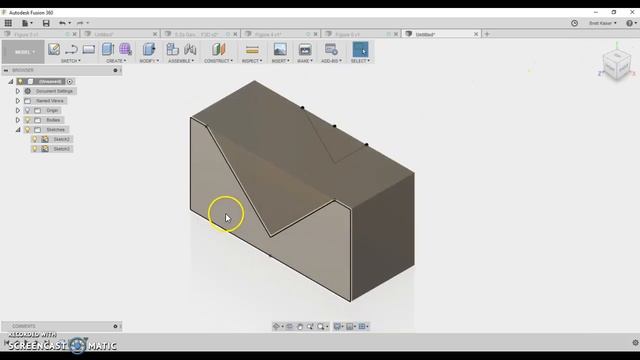
Task: Collapse the Sketches folder
Action: [x=18, y=130]
